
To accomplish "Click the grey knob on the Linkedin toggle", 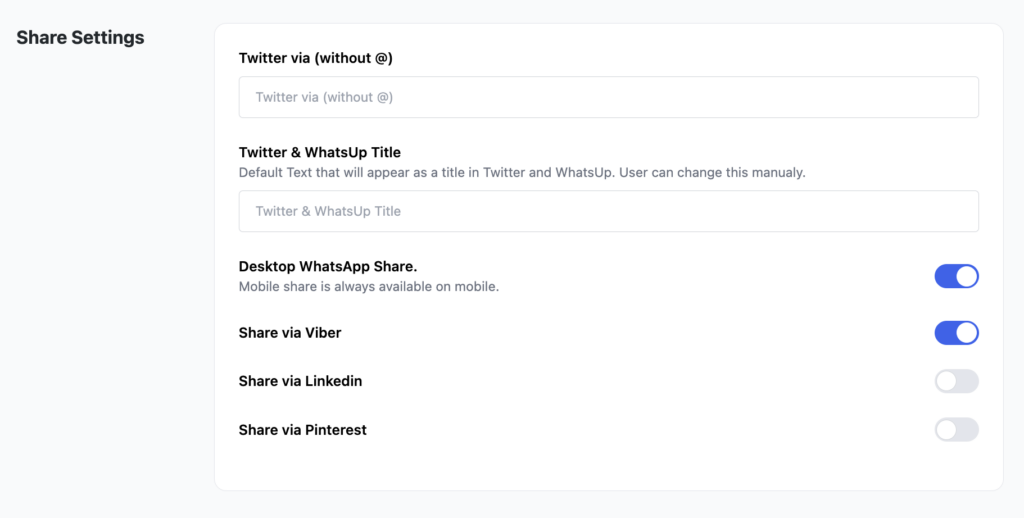I will click(x=946, y=381).
